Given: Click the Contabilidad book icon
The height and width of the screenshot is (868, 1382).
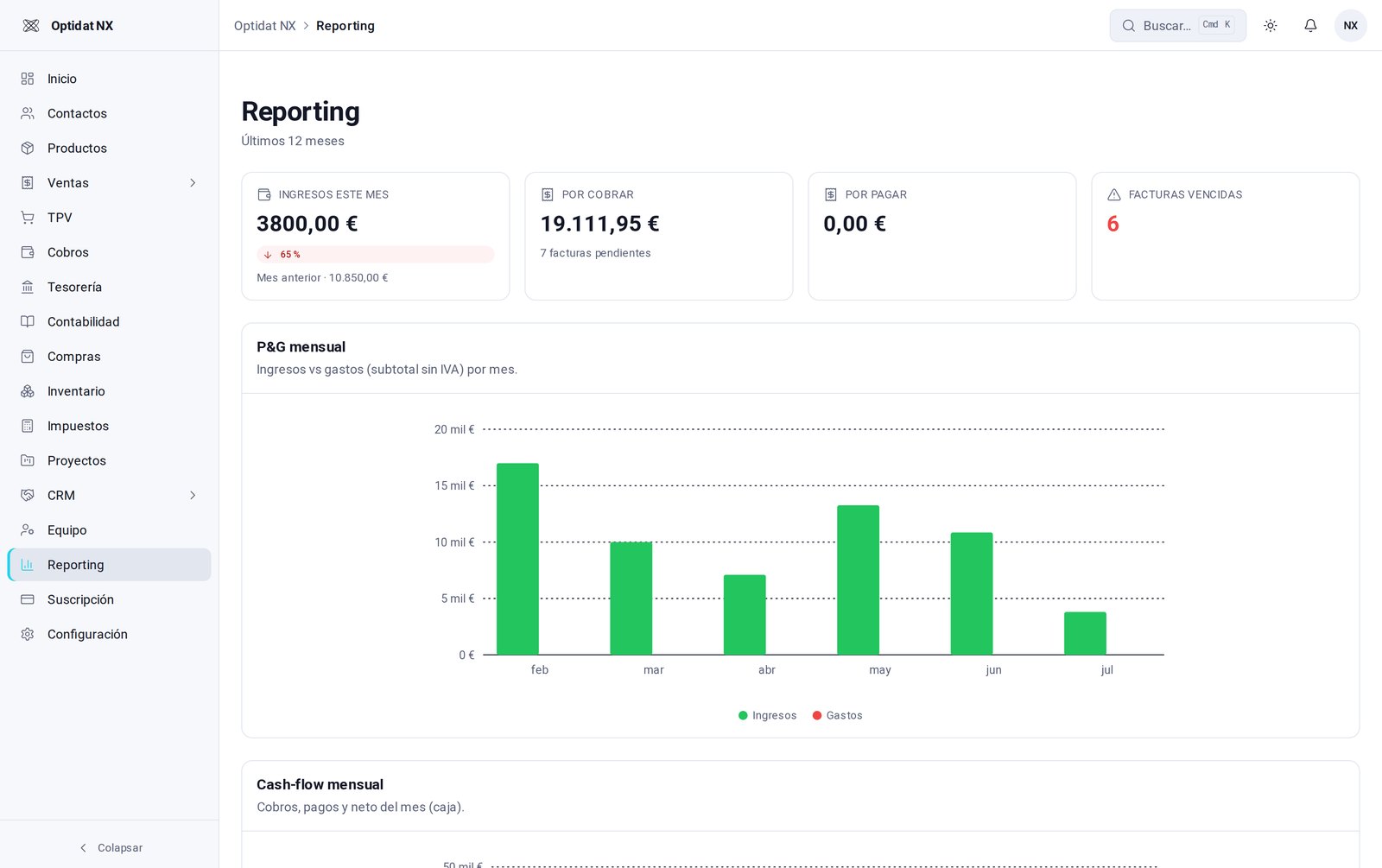Looking at the screenshot, I should [28, 321].
